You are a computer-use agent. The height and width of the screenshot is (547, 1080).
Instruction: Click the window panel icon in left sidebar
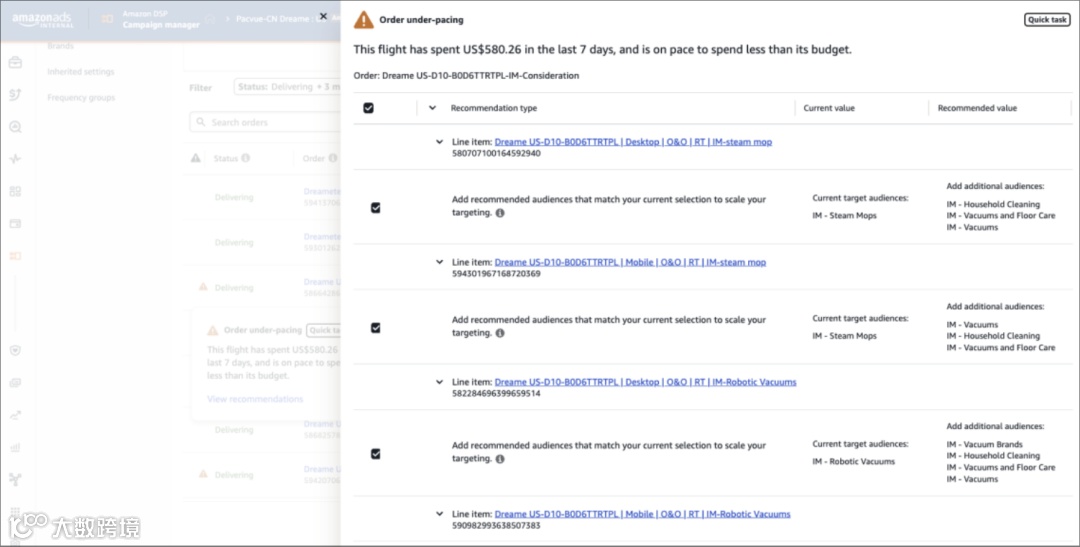(x=15, y=223)
